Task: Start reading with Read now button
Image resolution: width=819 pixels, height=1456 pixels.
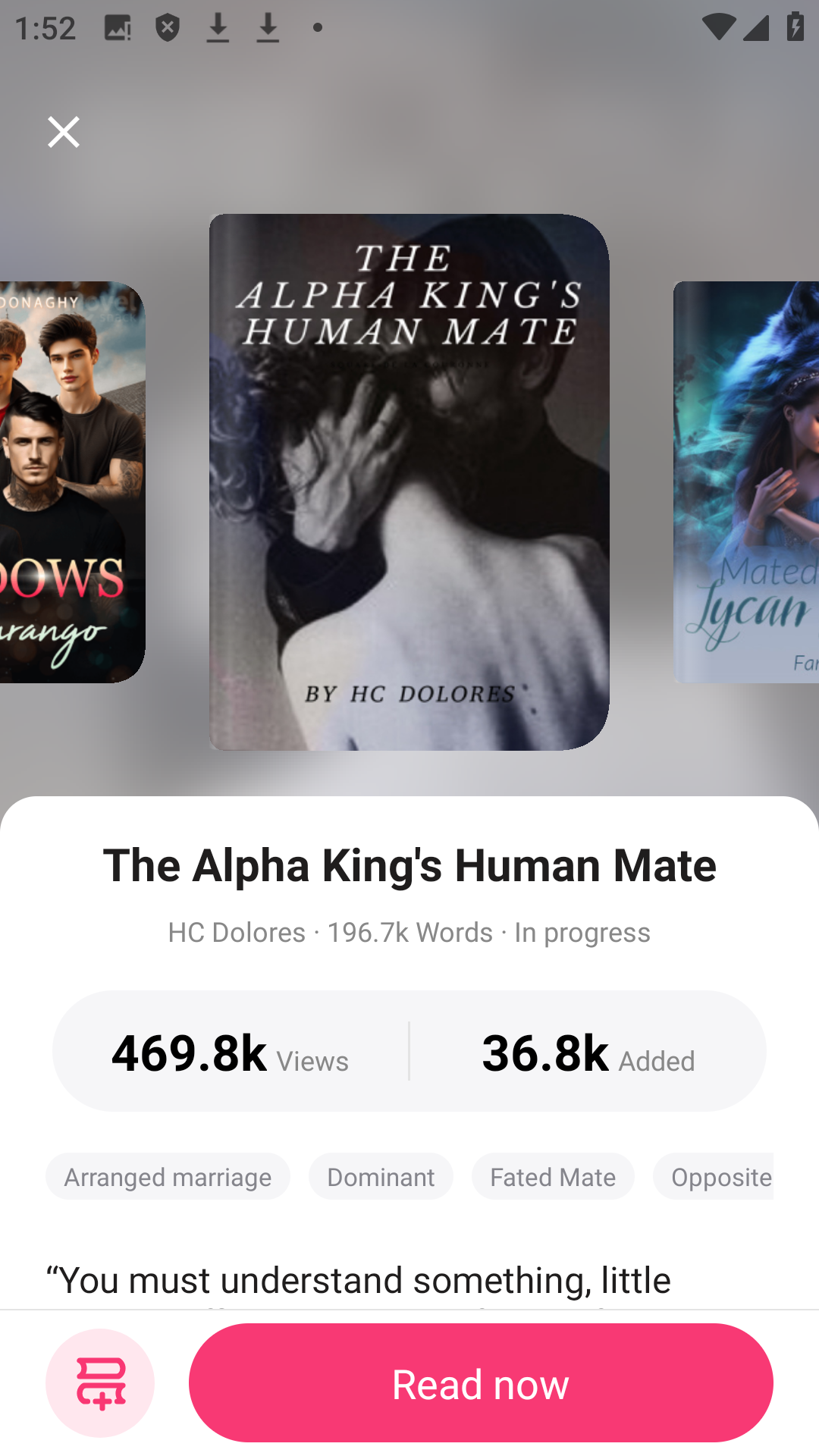Action: pos(481,1382)
